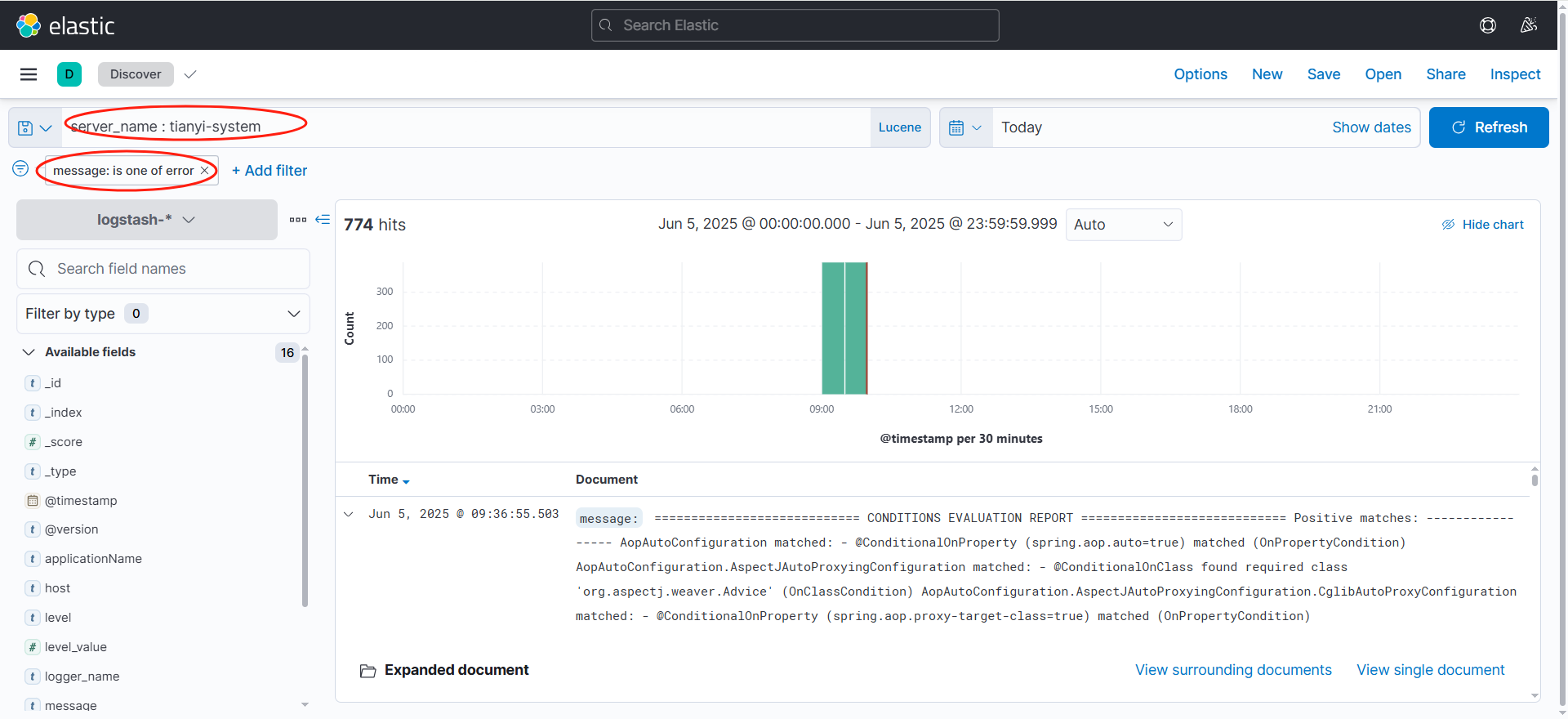Click the green D space avatar

pyautogui.click(x=69, y=74)
